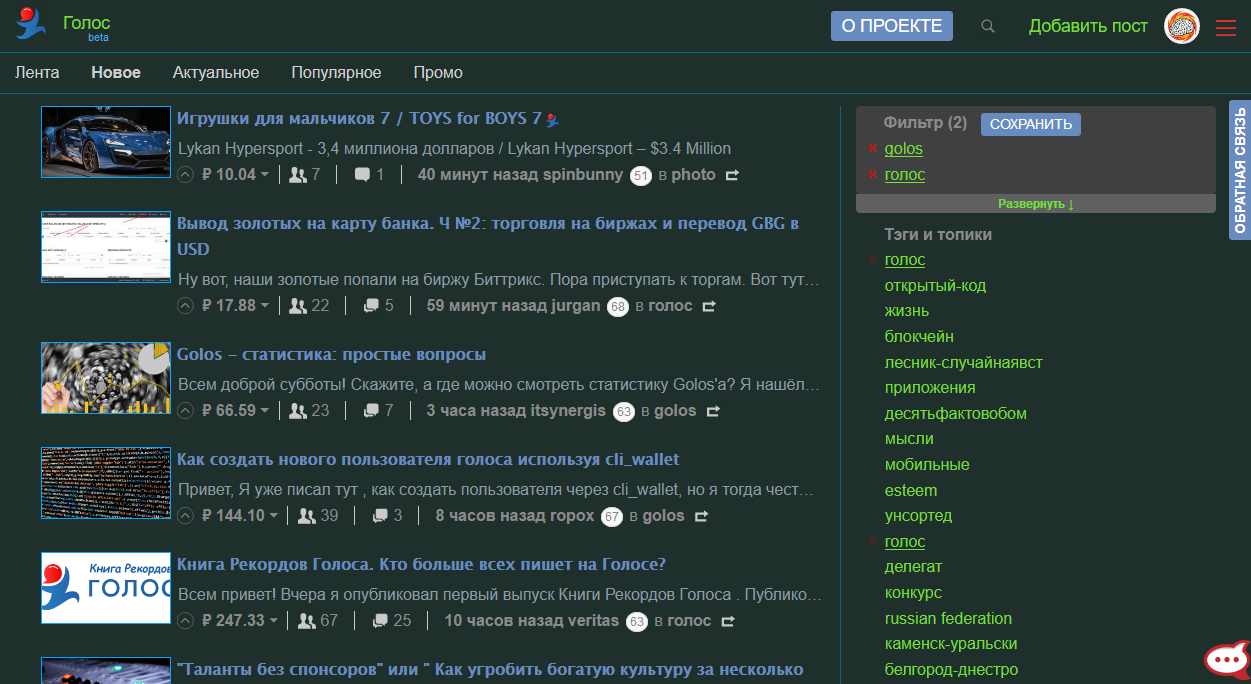Expand payout dropdown ₽ 10.04

pyautogui.click(x=265, y=175)
